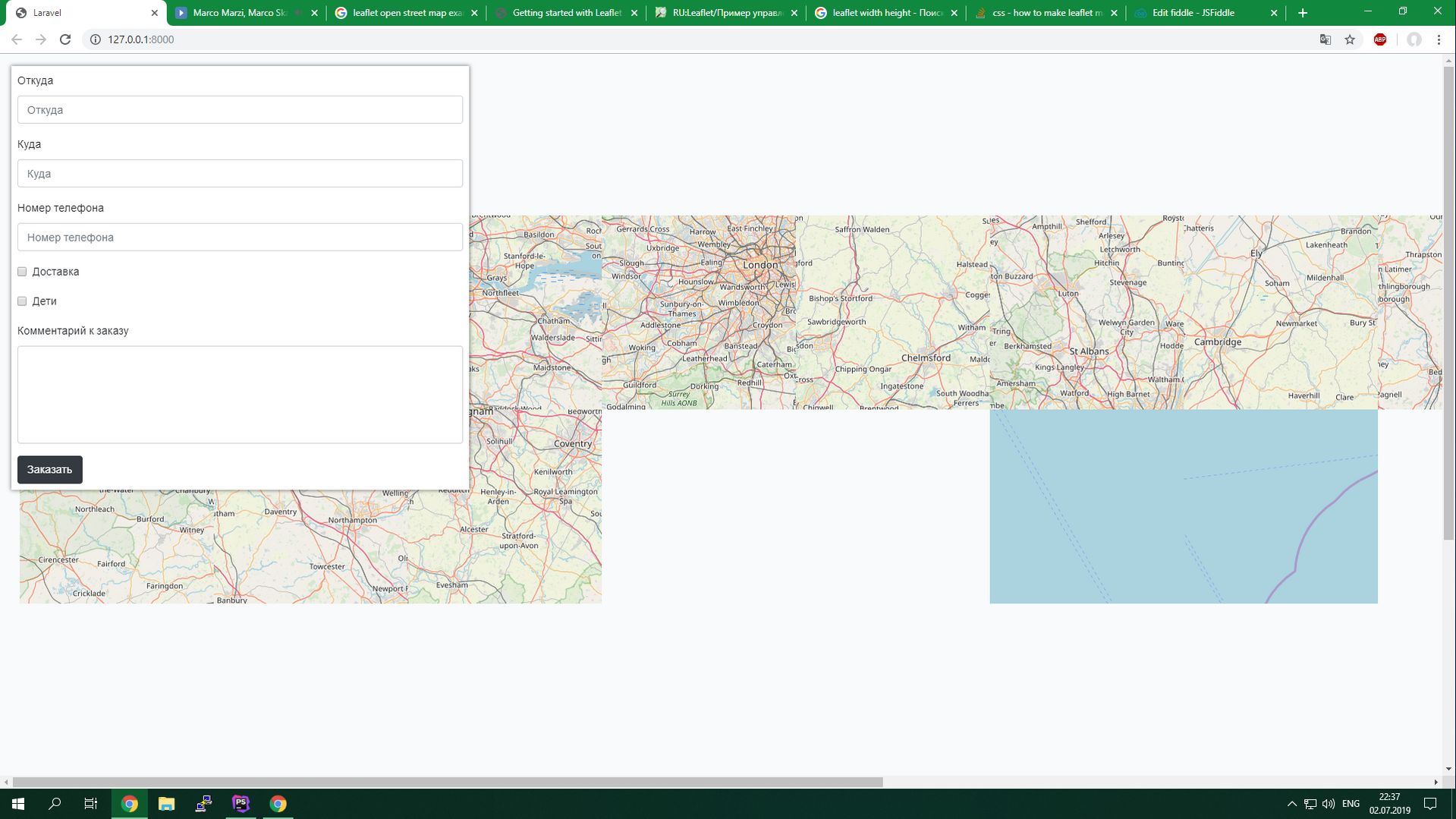Click the Заказать submit button
Viewport: 1456px width, 819px height.
(x=50, y=470)
